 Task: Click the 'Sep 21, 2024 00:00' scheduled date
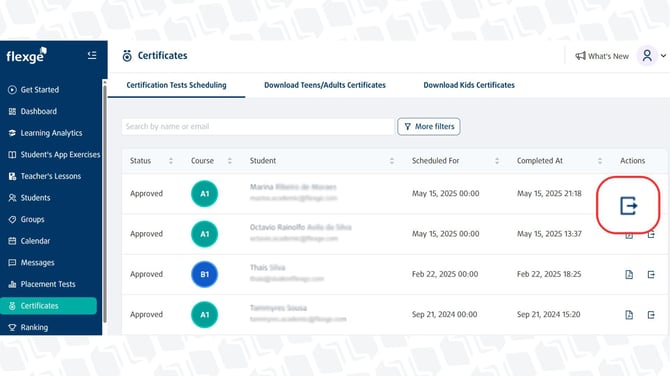tap(444, 314)
